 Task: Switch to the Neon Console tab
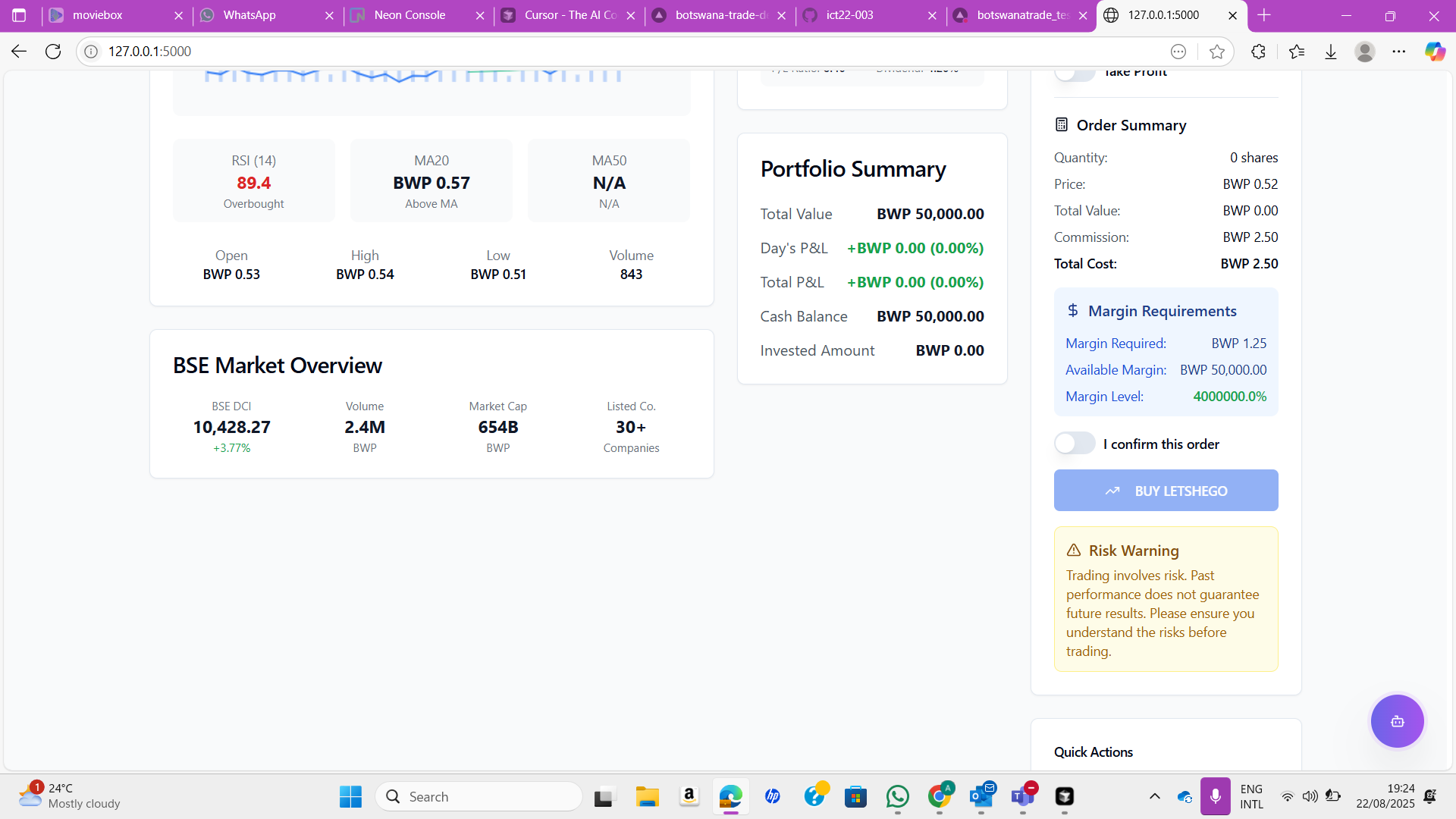pos(409,15)
